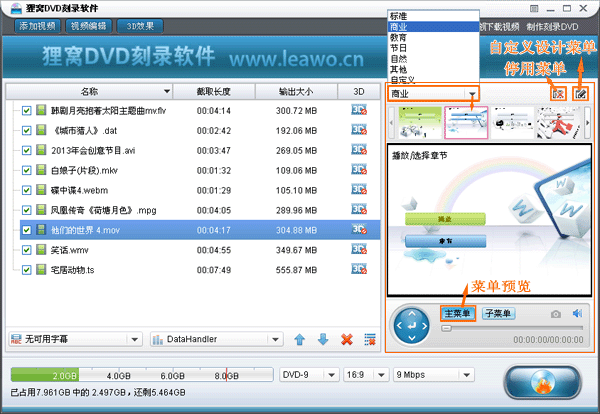Viewport: 600px width, 414px height.
Task: Uncheck 韩剧月亮抱着太阳主题曲mv.flv checkbox
Action: click(26, 111)
